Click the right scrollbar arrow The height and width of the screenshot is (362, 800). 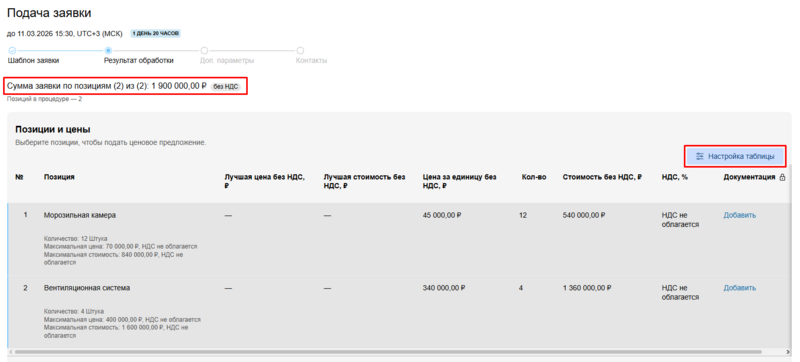(789, 352)
